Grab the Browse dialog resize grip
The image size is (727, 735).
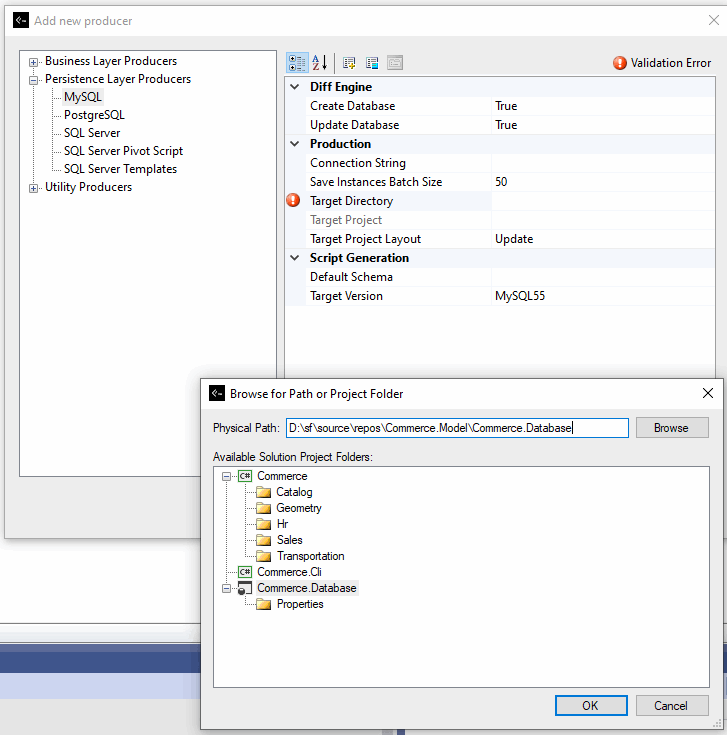[717, 724]
